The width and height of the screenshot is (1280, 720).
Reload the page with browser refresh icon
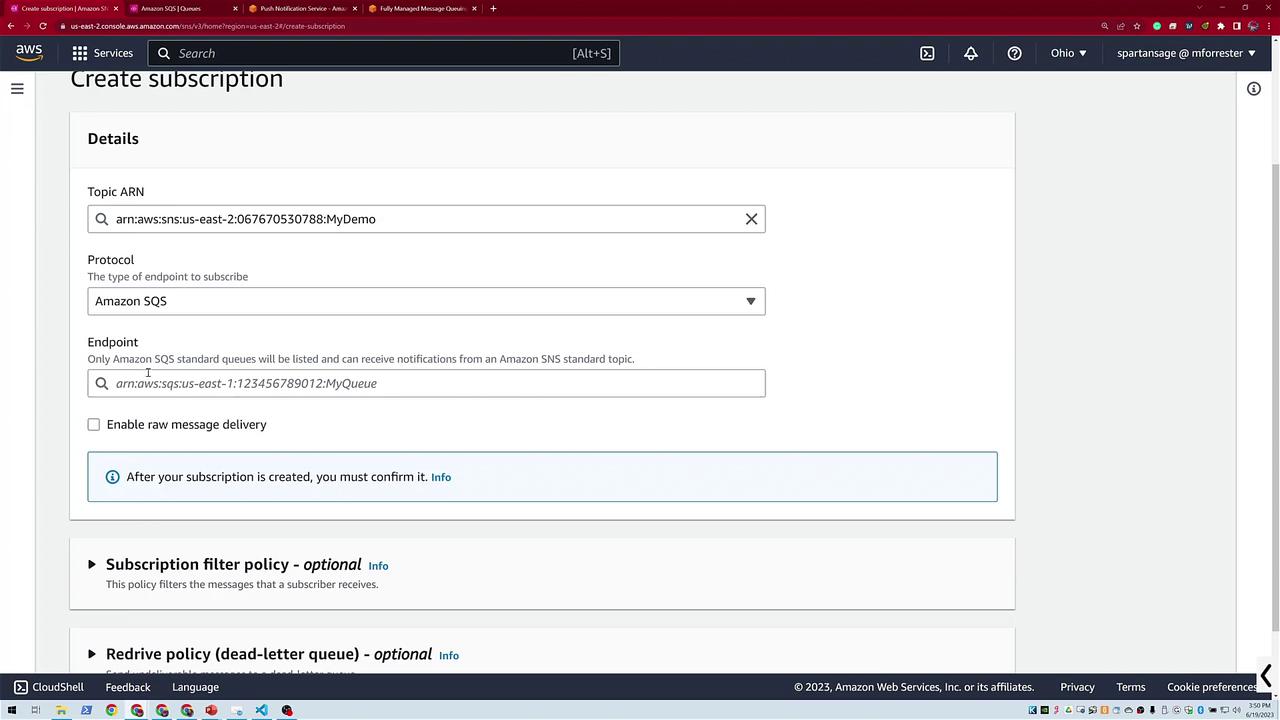[x=43, y=26]
